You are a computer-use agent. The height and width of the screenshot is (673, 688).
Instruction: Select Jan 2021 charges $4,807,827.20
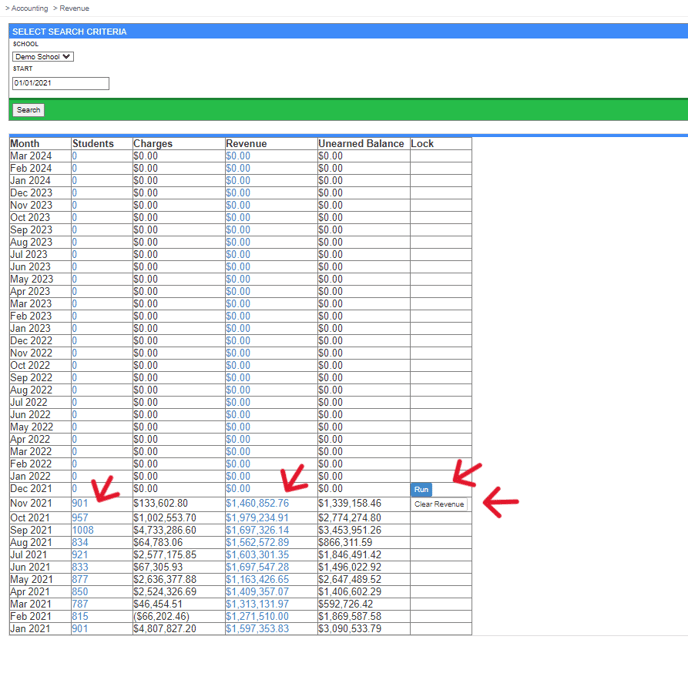(165, 629)
